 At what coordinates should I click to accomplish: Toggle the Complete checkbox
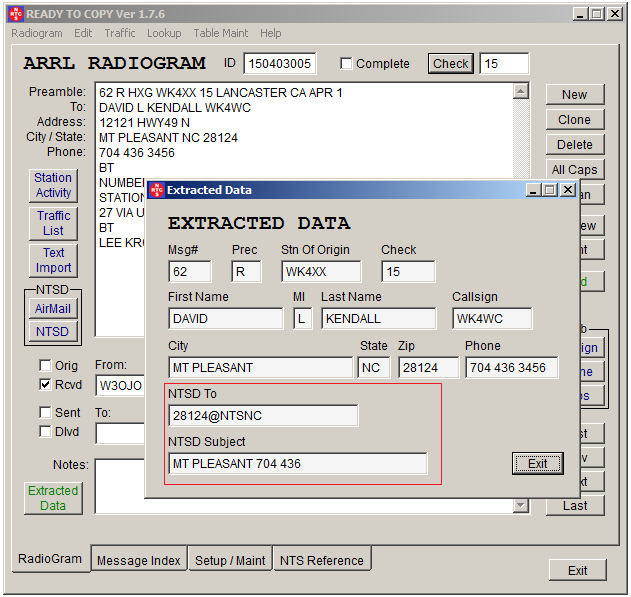(346, 64)
